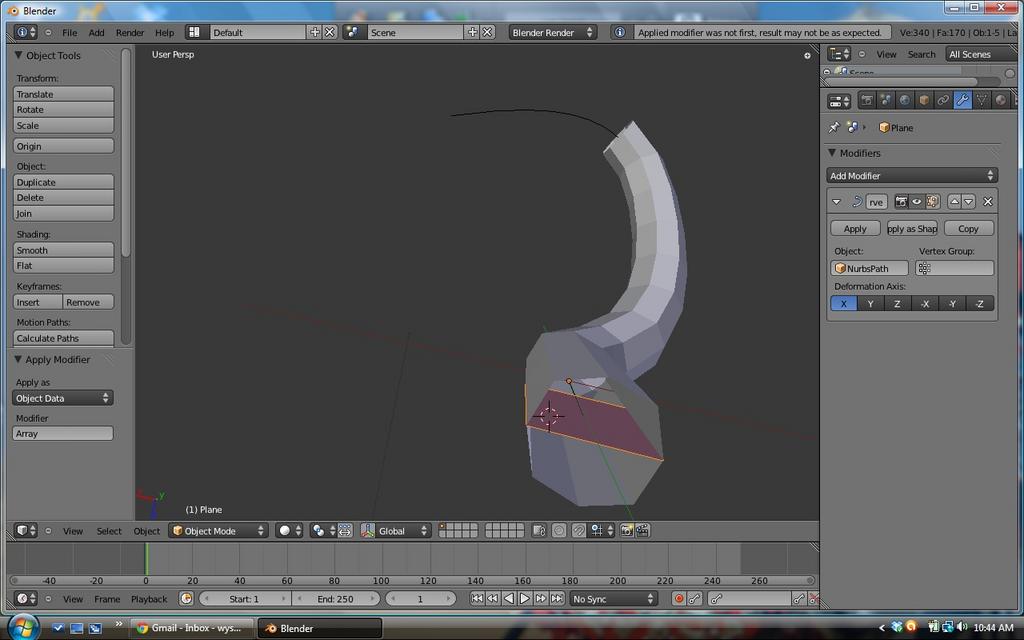Play the animation in reverse
The height and width of the screenshot is (640, 1024).
[x=509, y=599]
